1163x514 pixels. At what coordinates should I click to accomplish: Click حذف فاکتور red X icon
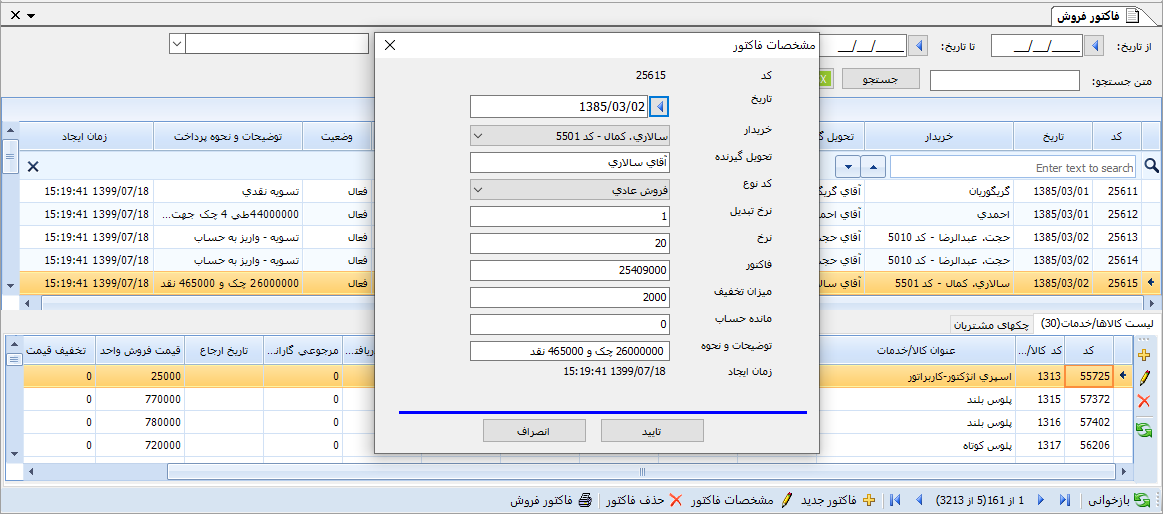tap(676, 501)
